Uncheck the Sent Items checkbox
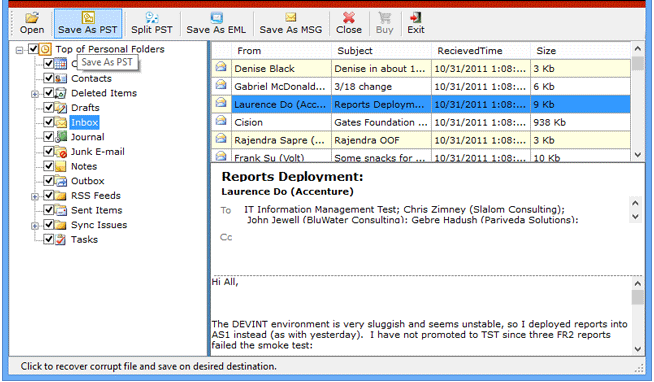 (48, 210)
